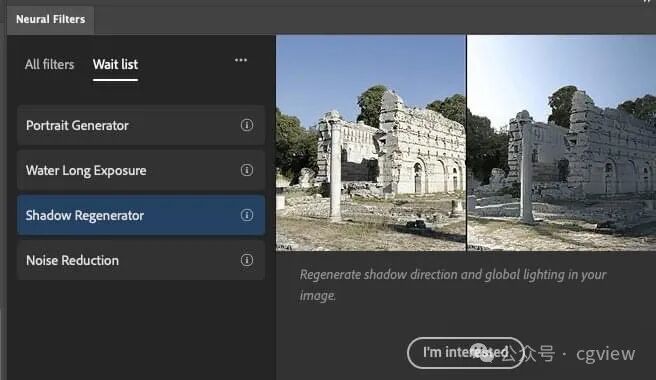Select the highlighted Shadow Regenerator filter

(x=141, y=215)
